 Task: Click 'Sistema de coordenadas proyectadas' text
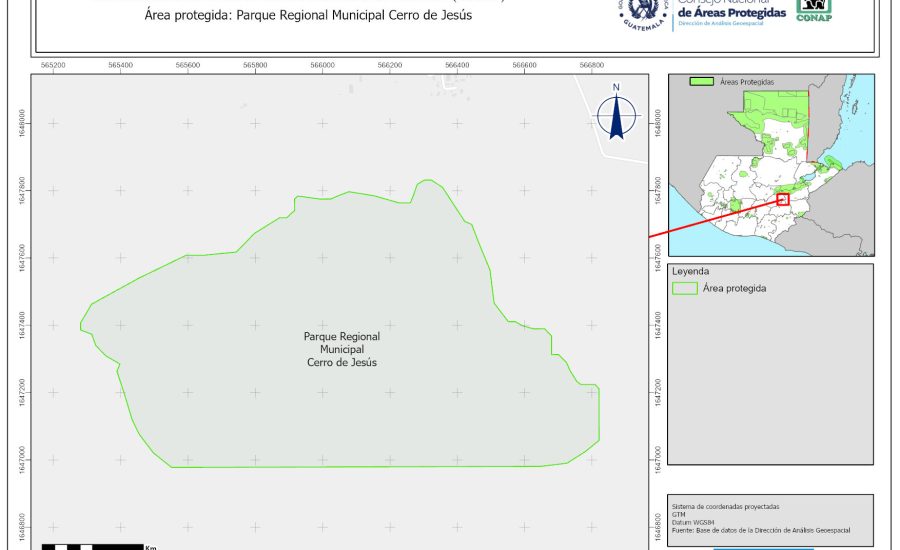pos(726,506)
